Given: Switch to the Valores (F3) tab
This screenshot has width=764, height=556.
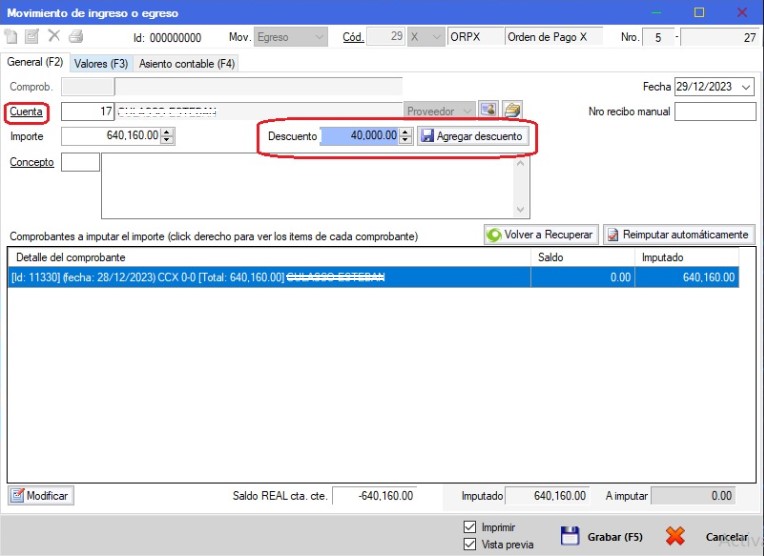Looking at the screenshot, I should tap(101, 63).
